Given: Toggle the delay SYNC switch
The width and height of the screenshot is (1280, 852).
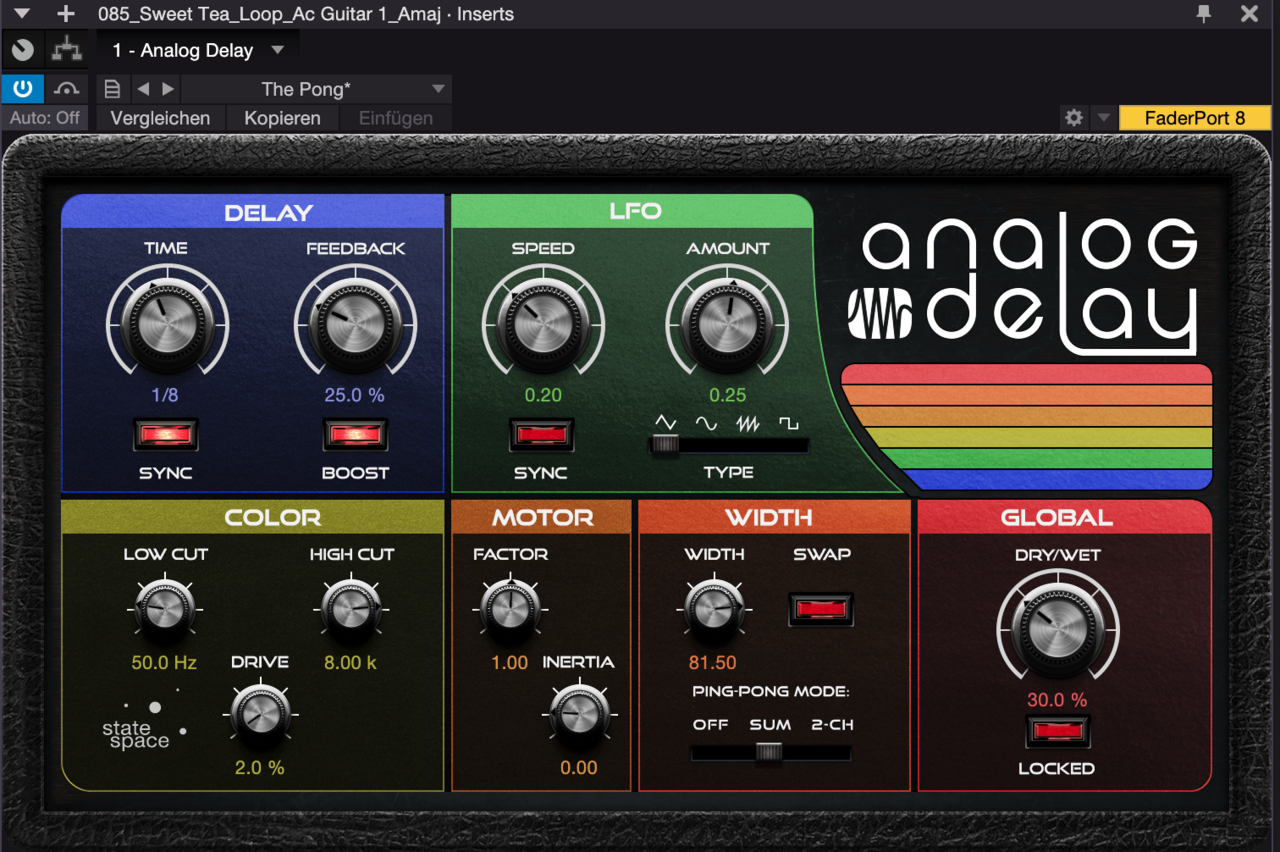Looking at the screenshot, I should [166, 434].
